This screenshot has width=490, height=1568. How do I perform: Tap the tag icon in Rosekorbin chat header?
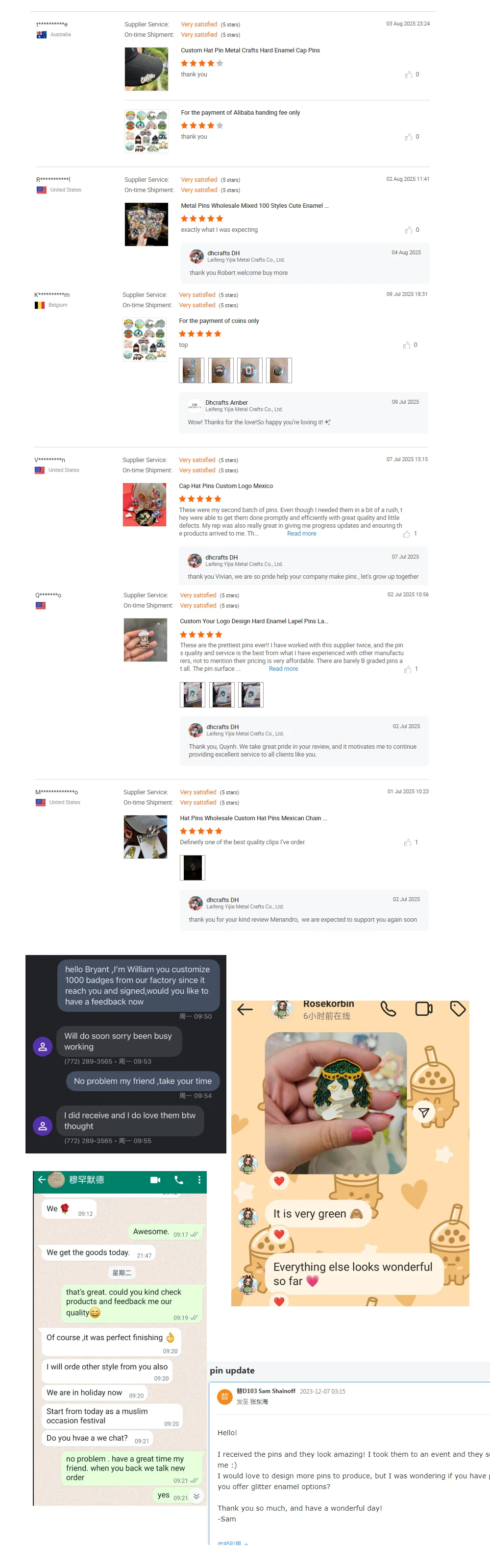[458, 1009]
